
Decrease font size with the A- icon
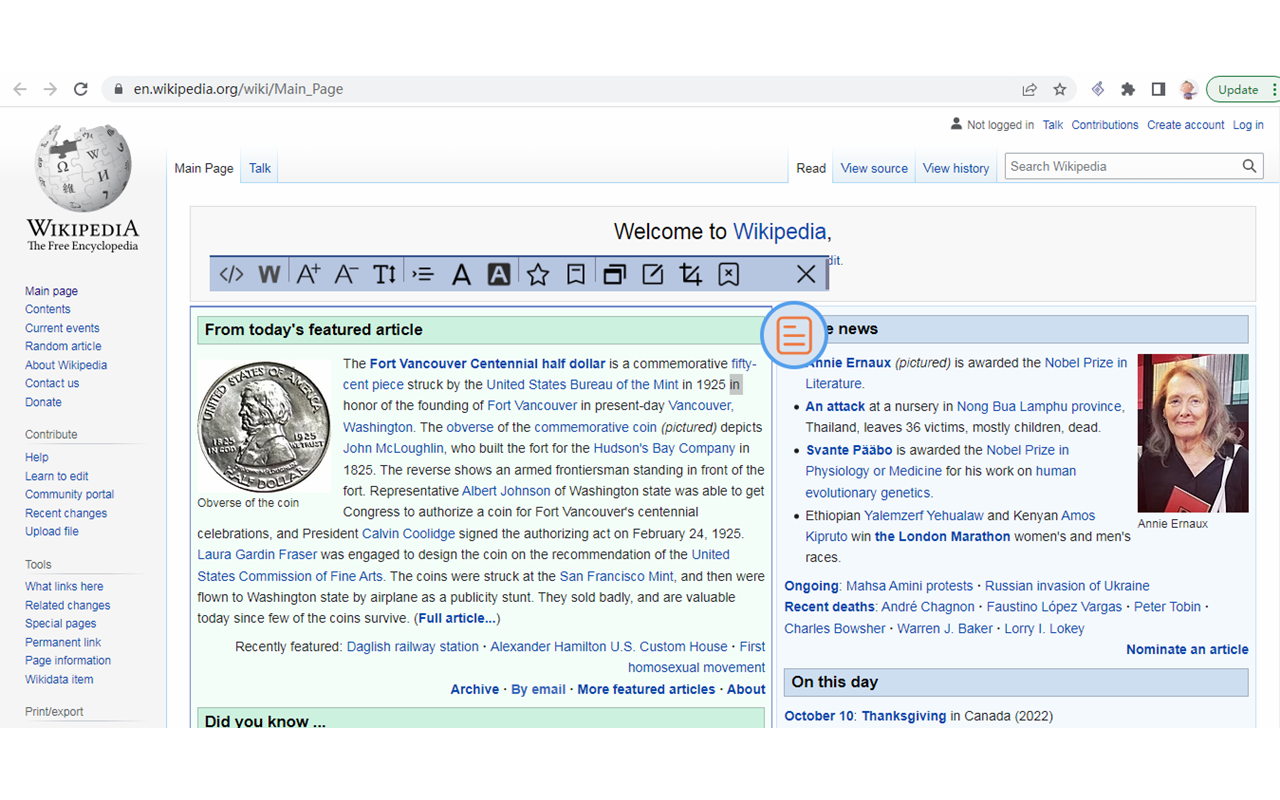(x=346, y=274)
